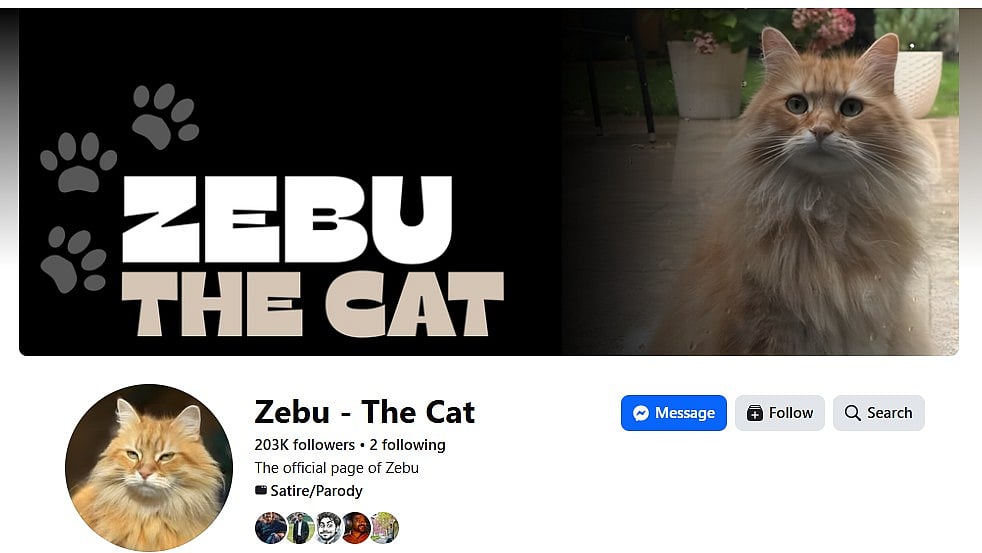The image size is (982, 553).
Task: Open the follower avatar showing blossoming trees
Action: [x=385, y=527]
